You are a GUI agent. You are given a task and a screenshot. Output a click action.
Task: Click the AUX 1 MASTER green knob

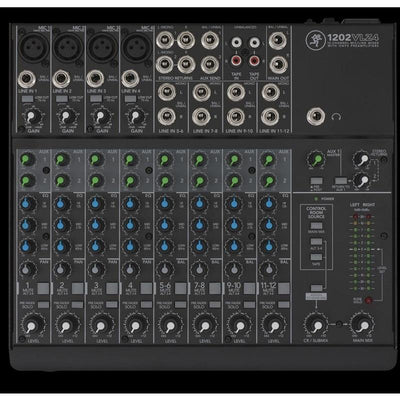click(316, 159)
